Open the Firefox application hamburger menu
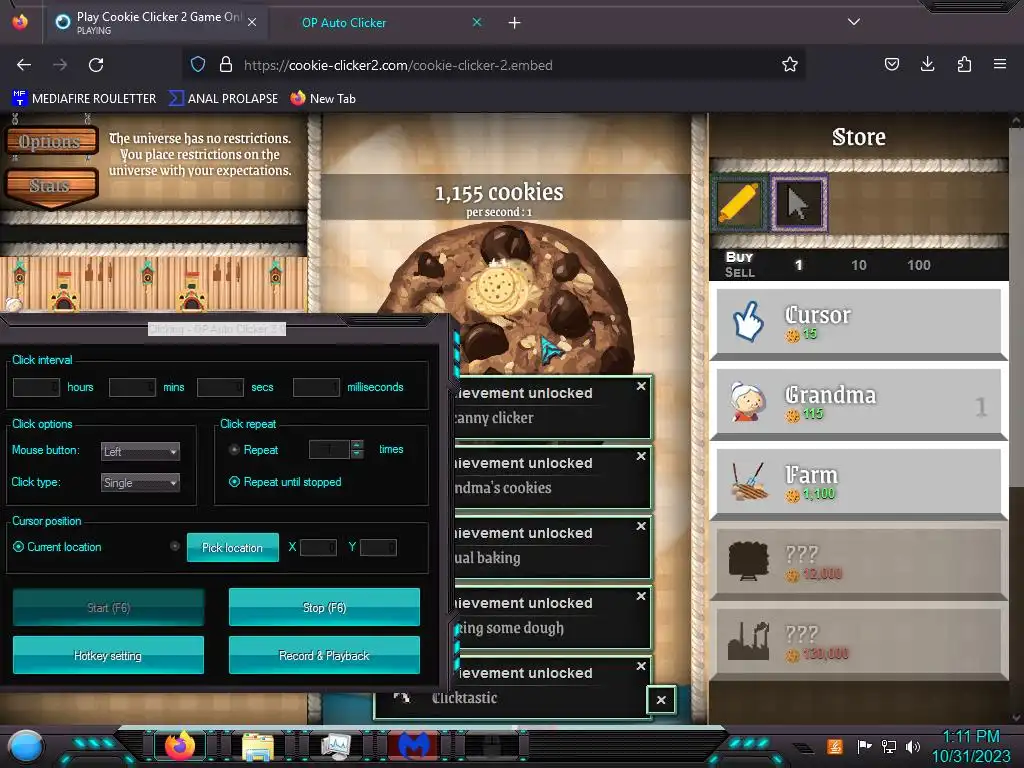 1000,64
